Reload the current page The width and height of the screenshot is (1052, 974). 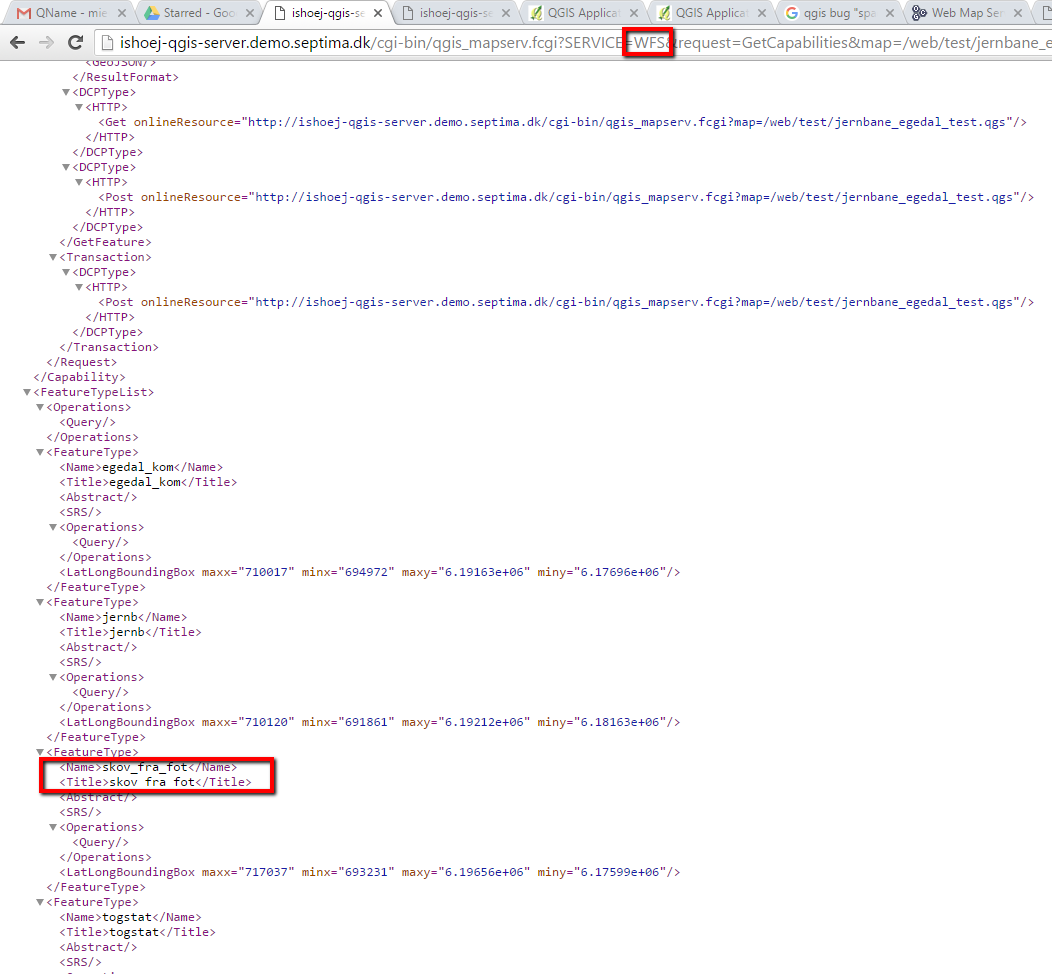pos(75,43)
